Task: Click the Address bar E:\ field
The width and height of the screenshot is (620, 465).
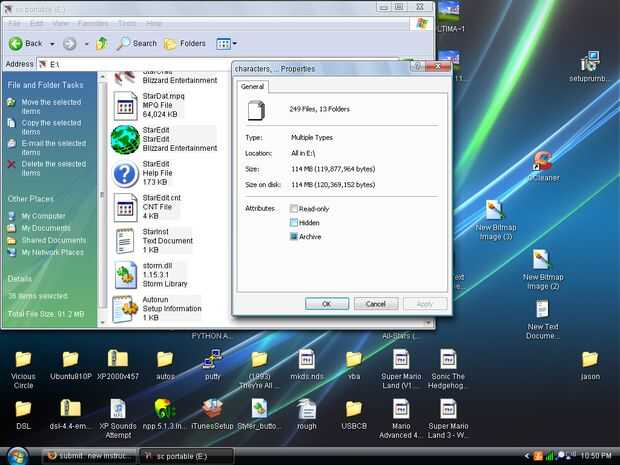Action: coord(134,64)
